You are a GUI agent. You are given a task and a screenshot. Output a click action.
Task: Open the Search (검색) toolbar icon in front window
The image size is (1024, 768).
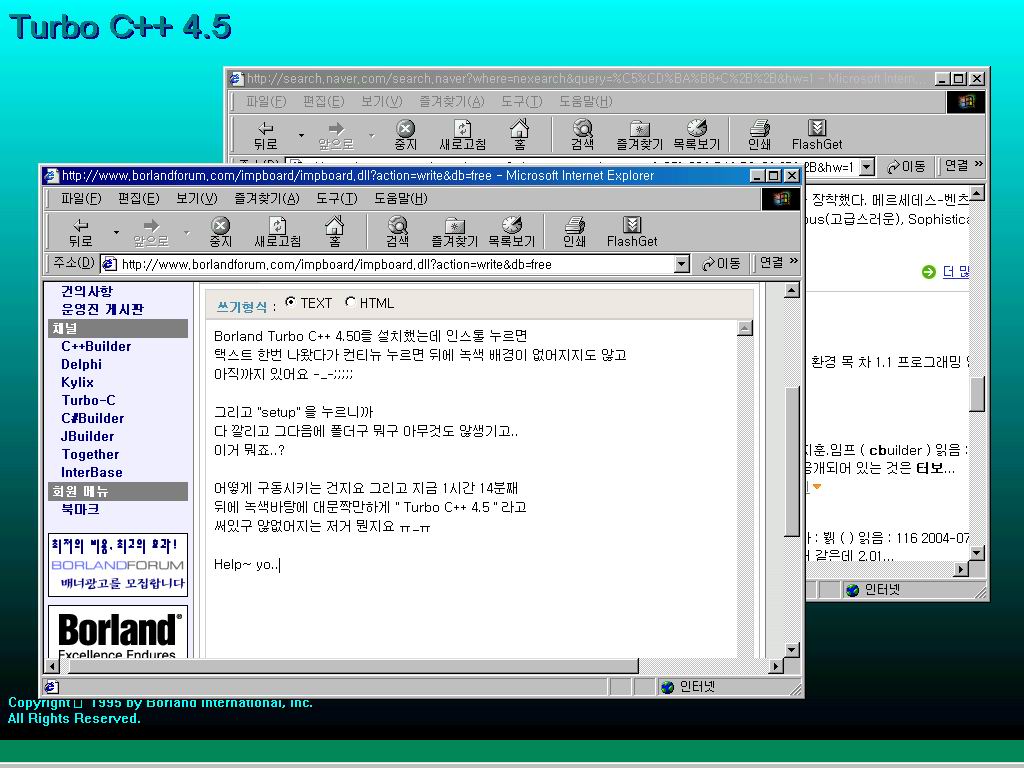pos(397,231)
